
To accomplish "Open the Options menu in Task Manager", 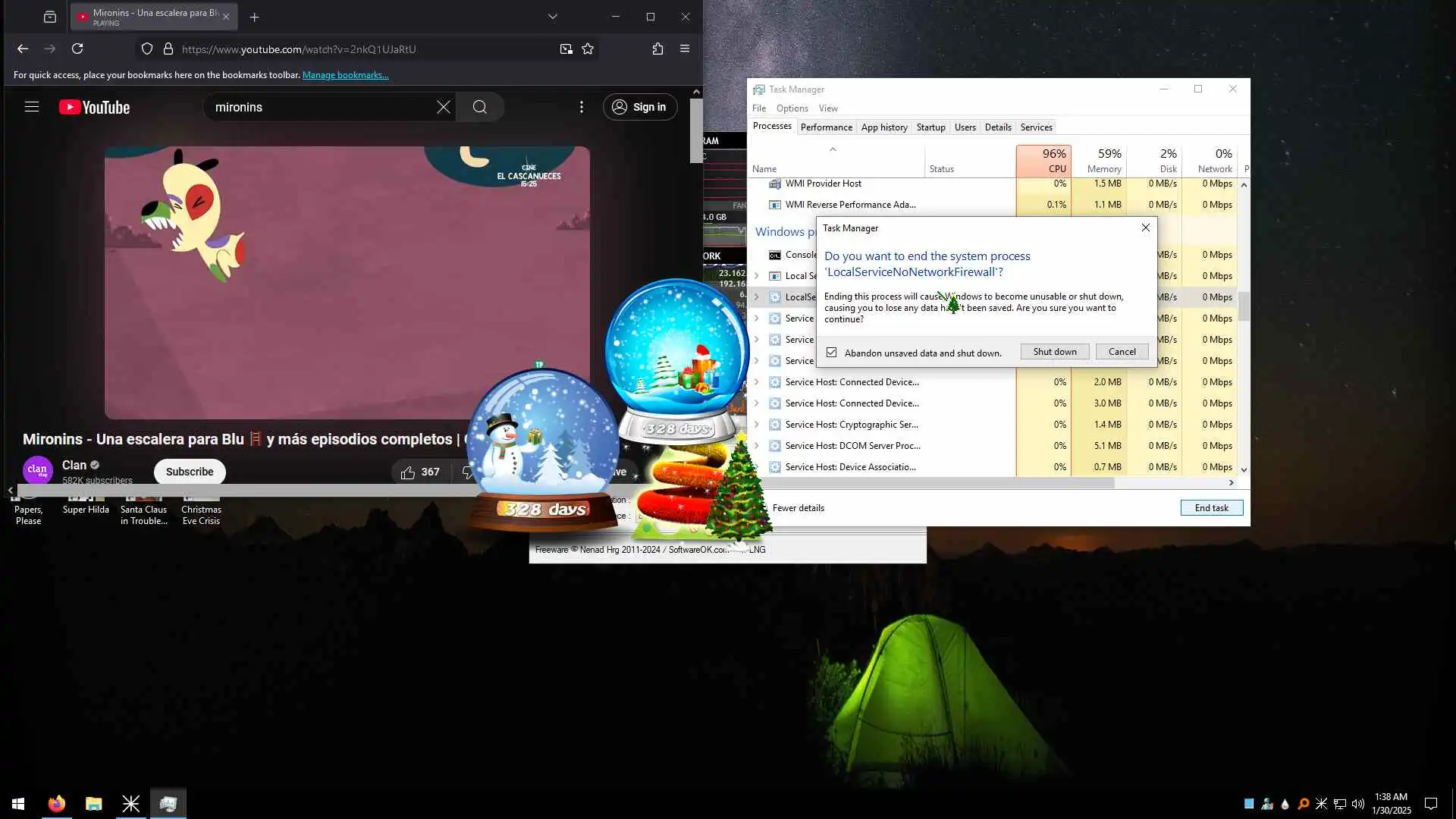I will click(792, 108).
